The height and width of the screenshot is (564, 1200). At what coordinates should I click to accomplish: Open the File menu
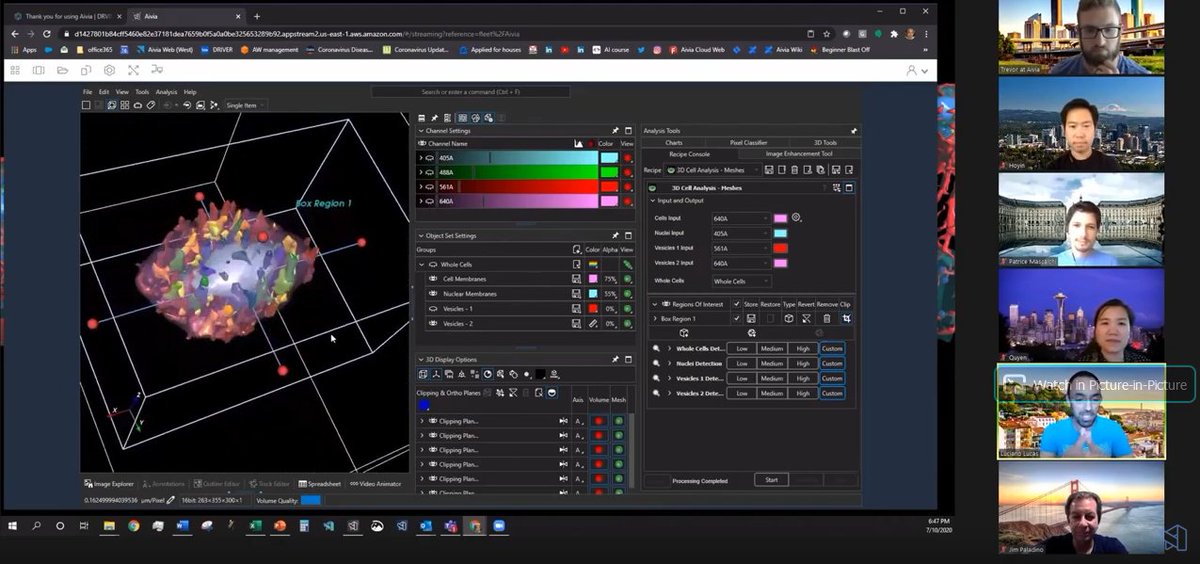coord(87,92)
